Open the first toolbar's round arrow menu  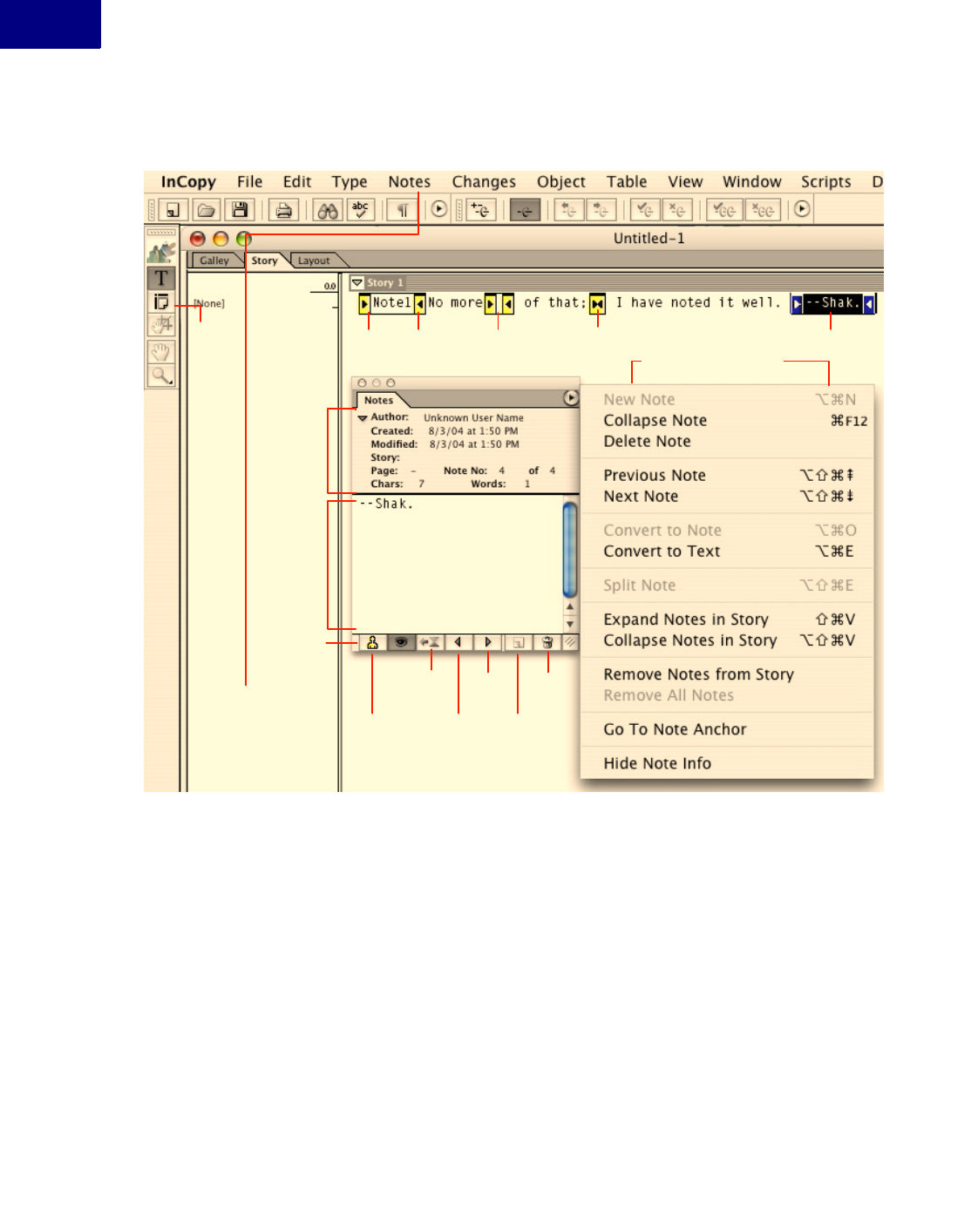pyautogui.click(x=439, y=209)
